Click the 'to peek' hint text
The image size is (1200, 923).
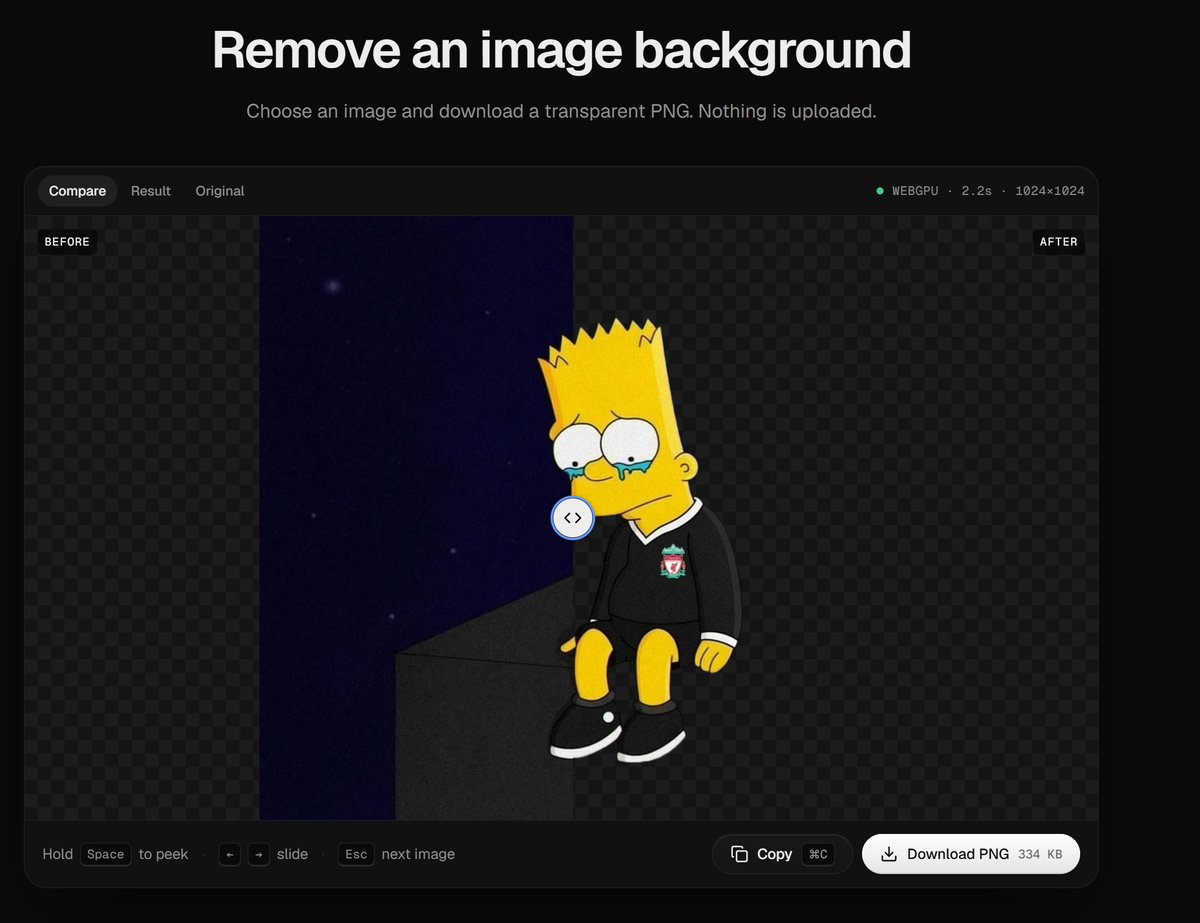[163, 854]
